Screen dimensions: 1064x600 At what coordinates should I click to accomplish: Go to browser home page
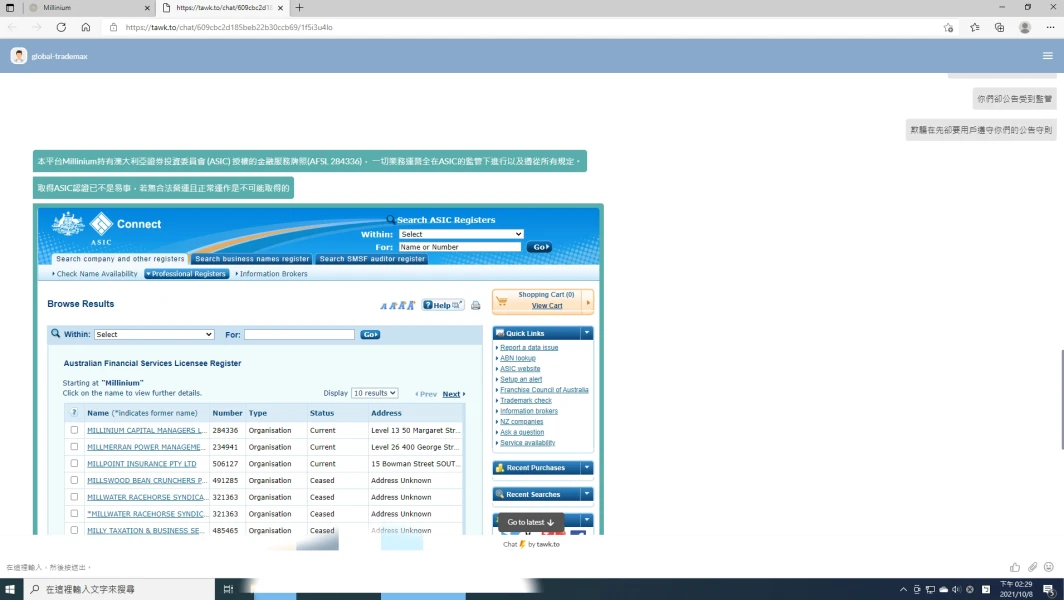point(86,27)
